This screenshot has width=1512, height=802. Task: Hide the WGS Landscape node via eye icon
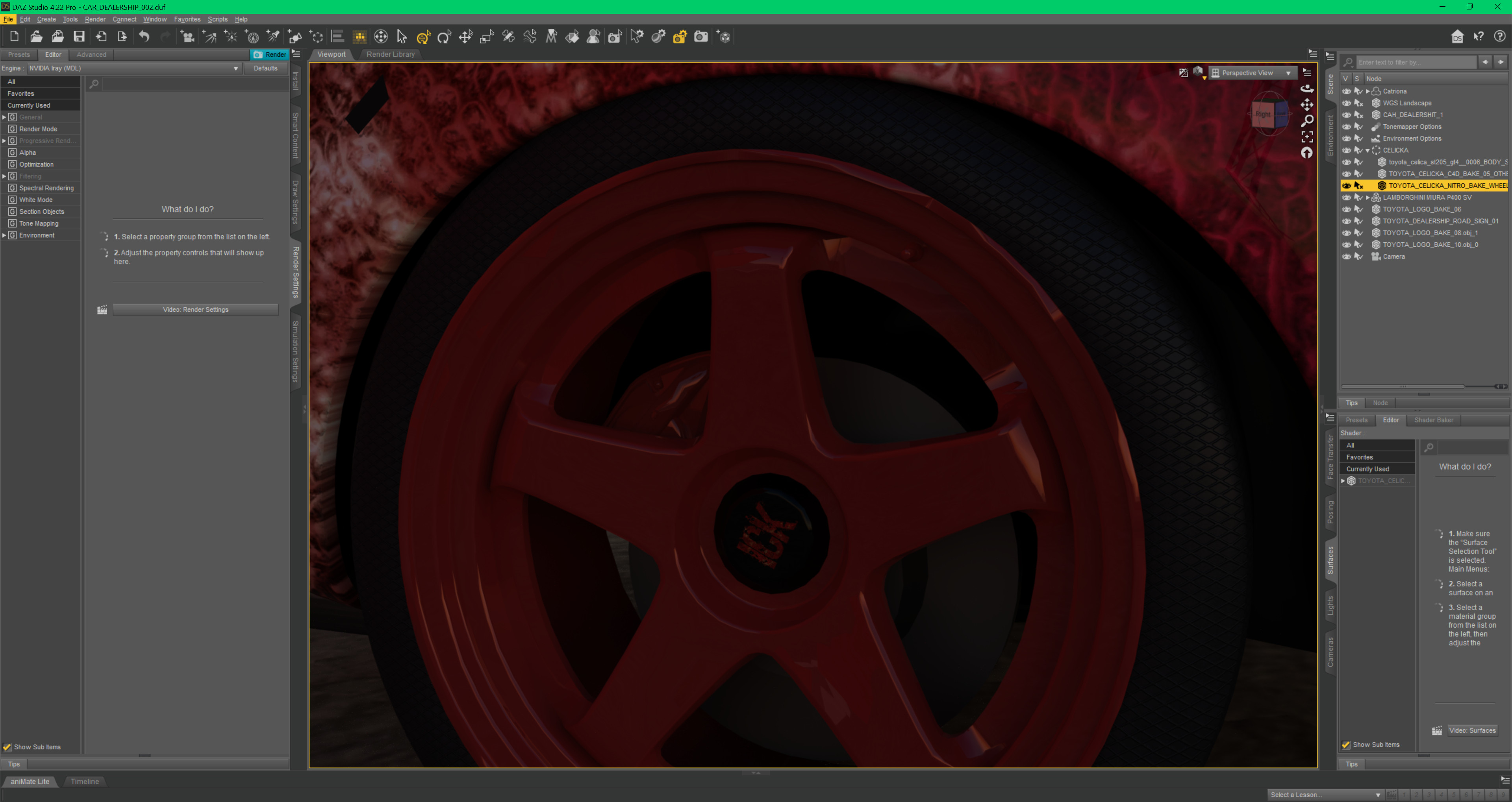1347,103
